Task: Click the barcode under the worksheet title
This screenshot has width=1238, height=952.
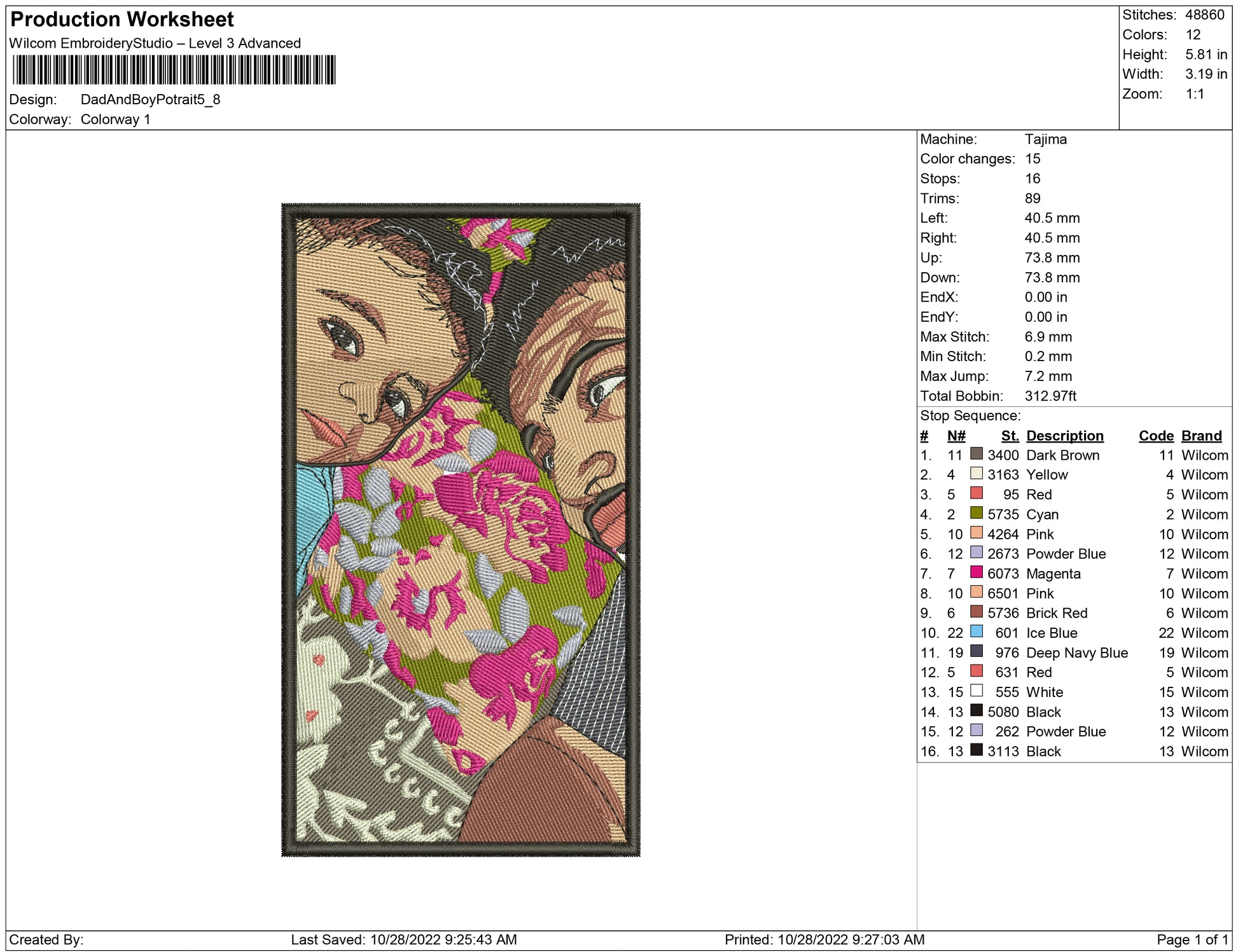Action: click(174, 70)
